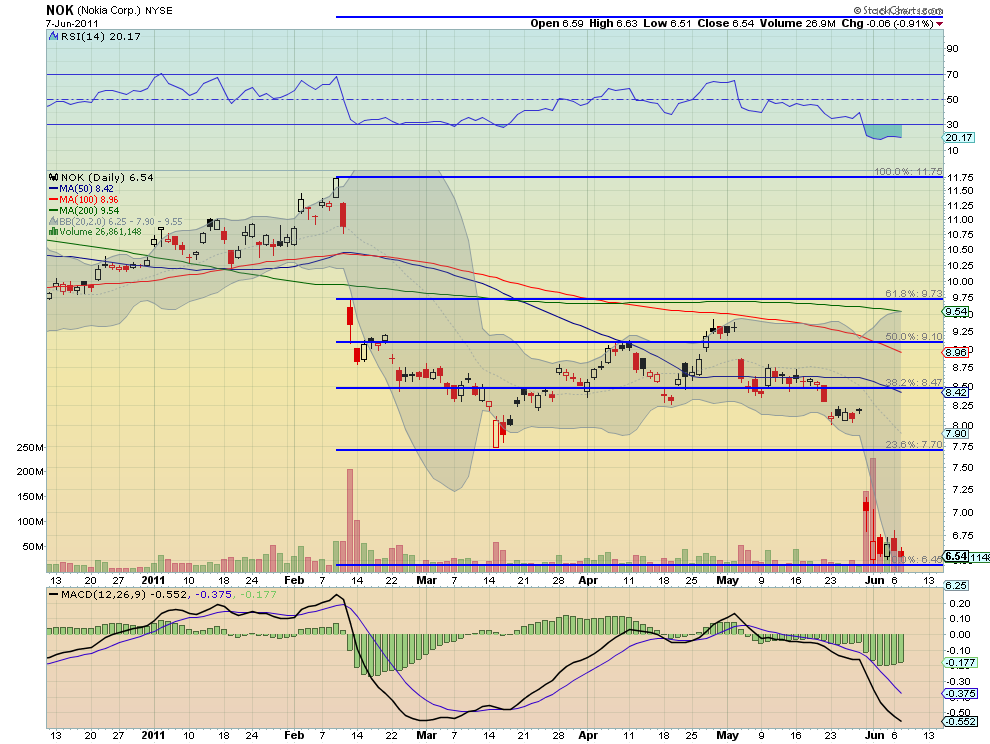The height and width of the screenshot is (744, 990).
Task: Click the 7.90 Bollinger price tag on right axis
Action: point(956,433)
